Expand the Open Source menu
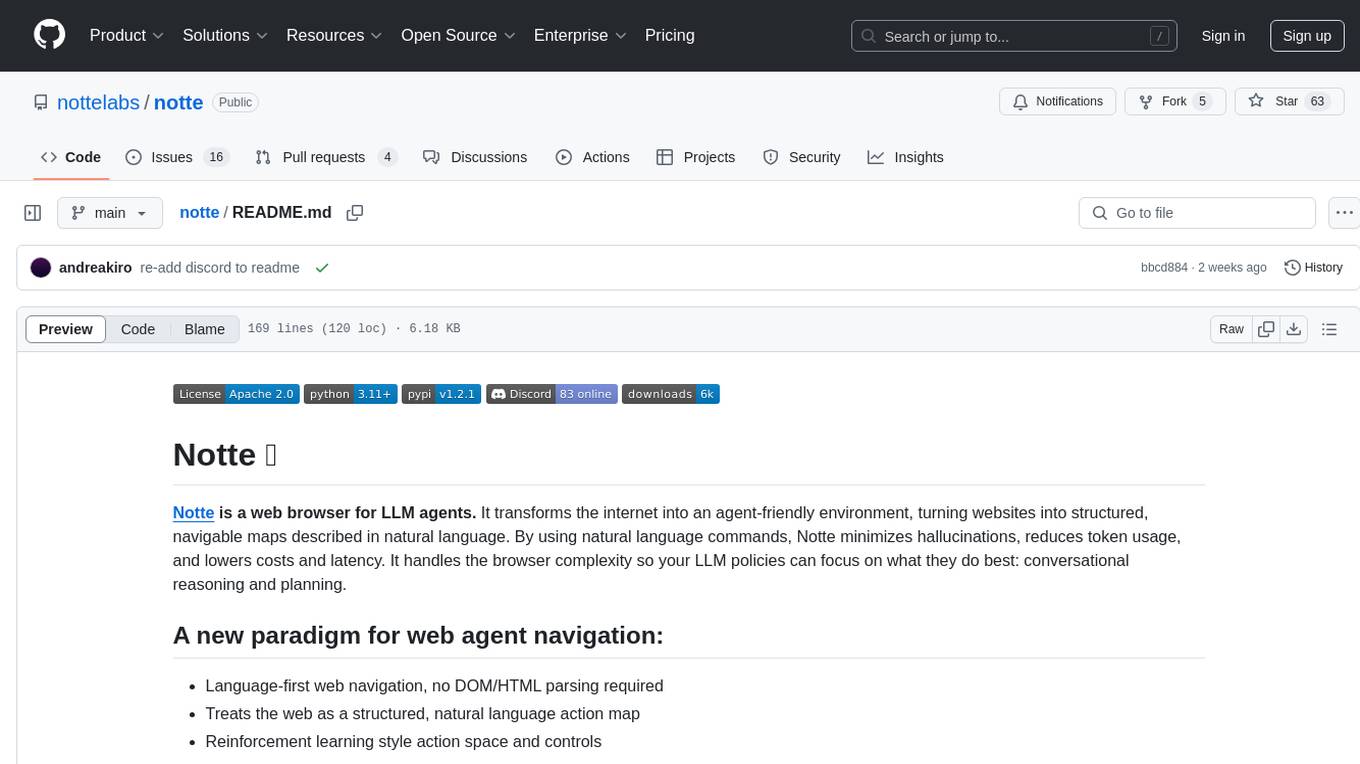1360x764 pixels. 458,35
